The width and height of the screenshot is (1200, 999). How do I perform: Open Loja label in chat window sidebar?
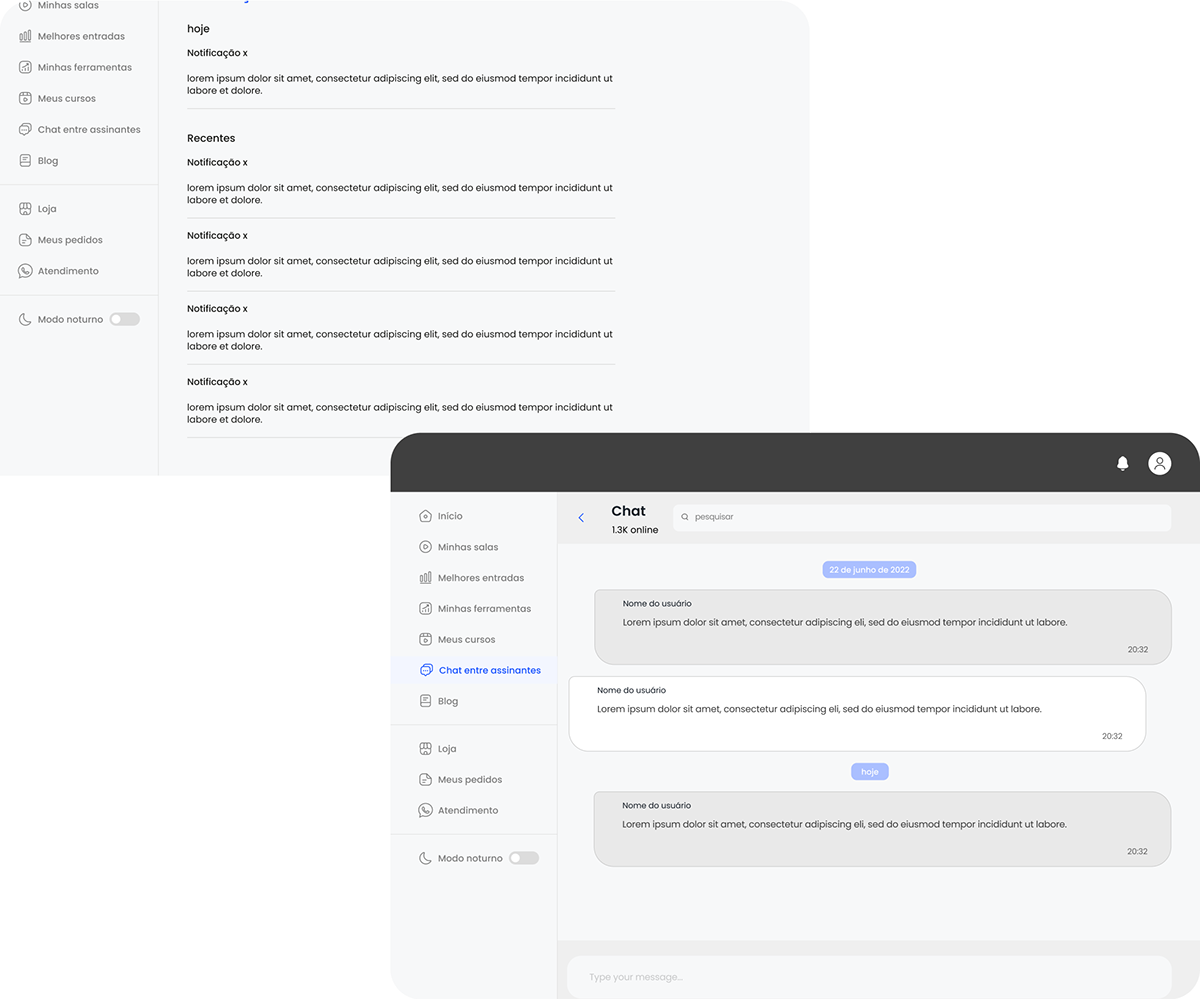447,748
